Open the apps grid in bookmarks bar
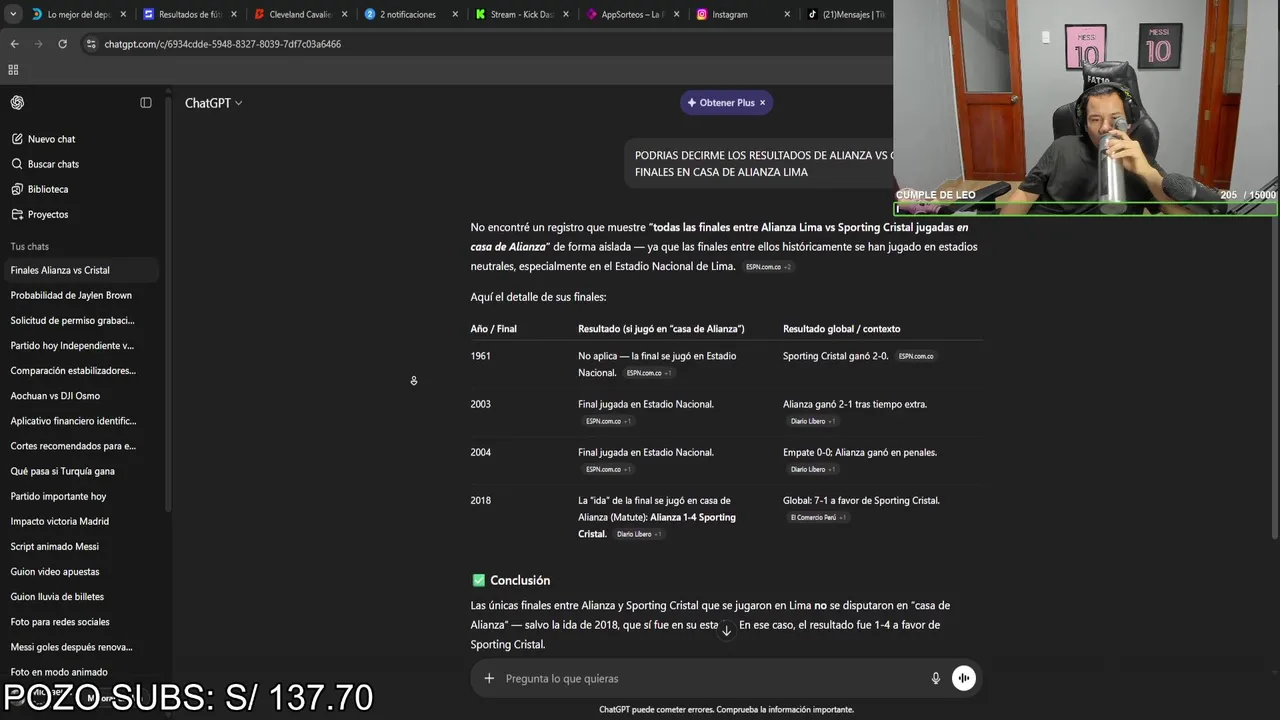Viewport: 1280px width, 720px height. tap(13, 70)
